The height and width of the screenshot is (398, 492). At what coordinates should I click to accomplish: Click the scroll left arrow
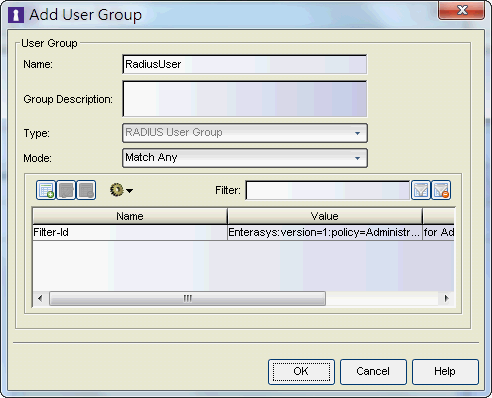40,298
